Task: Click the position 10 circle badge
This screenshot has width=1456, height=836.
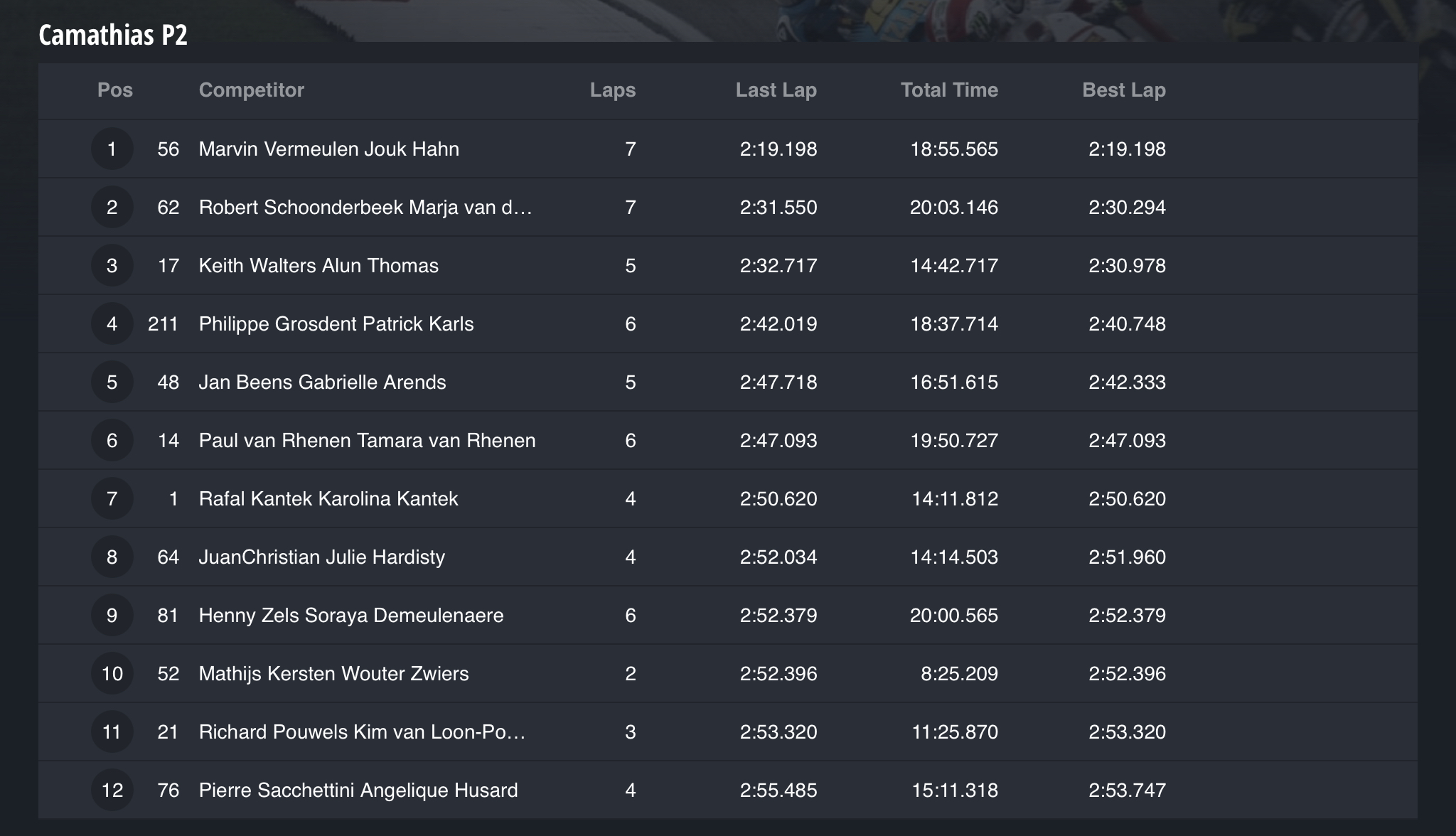Action: 112,674
